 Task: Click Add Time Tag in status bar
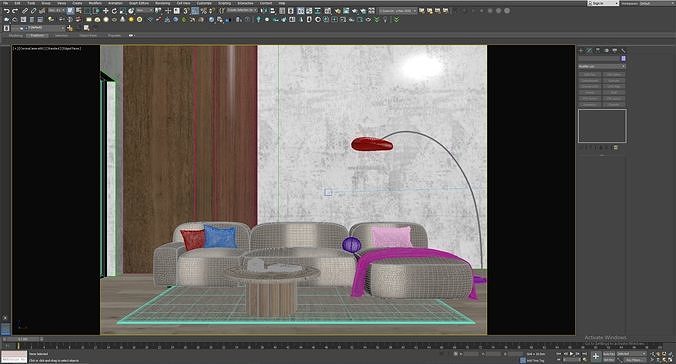535,361
